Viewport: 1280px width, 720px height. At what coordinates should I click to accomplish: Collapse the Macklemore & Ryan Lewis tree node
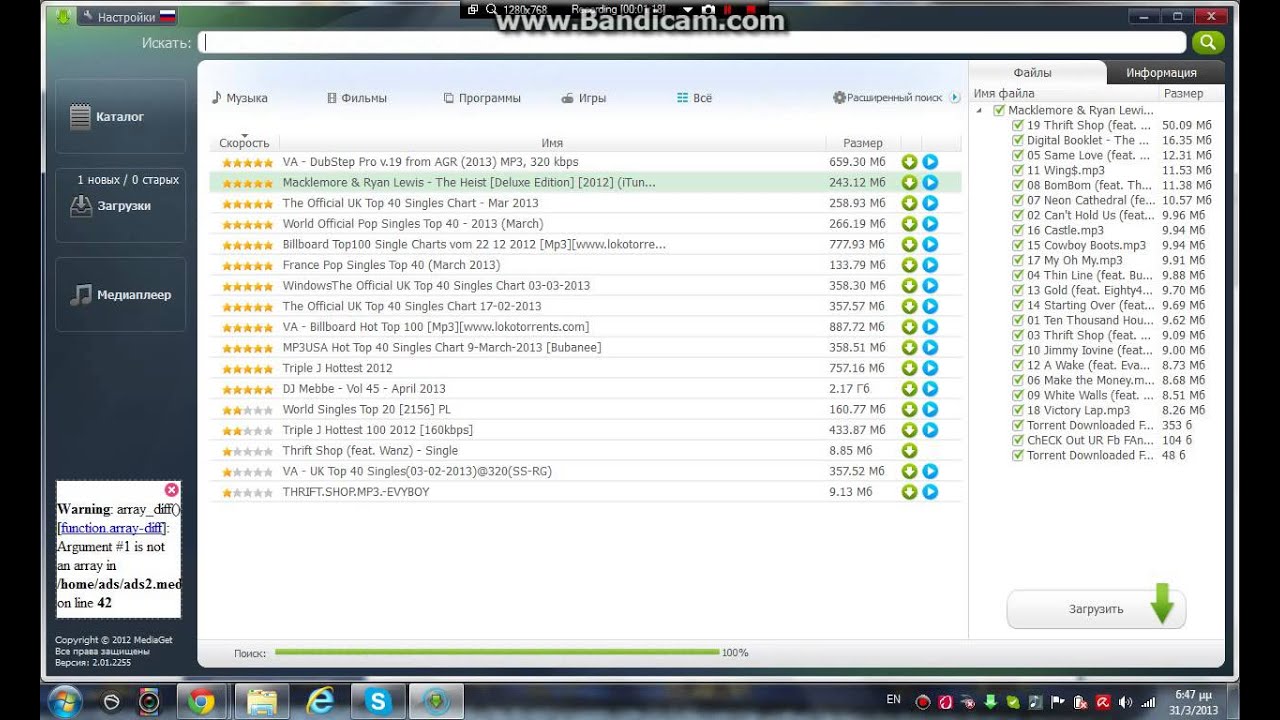tap(979, 111)
